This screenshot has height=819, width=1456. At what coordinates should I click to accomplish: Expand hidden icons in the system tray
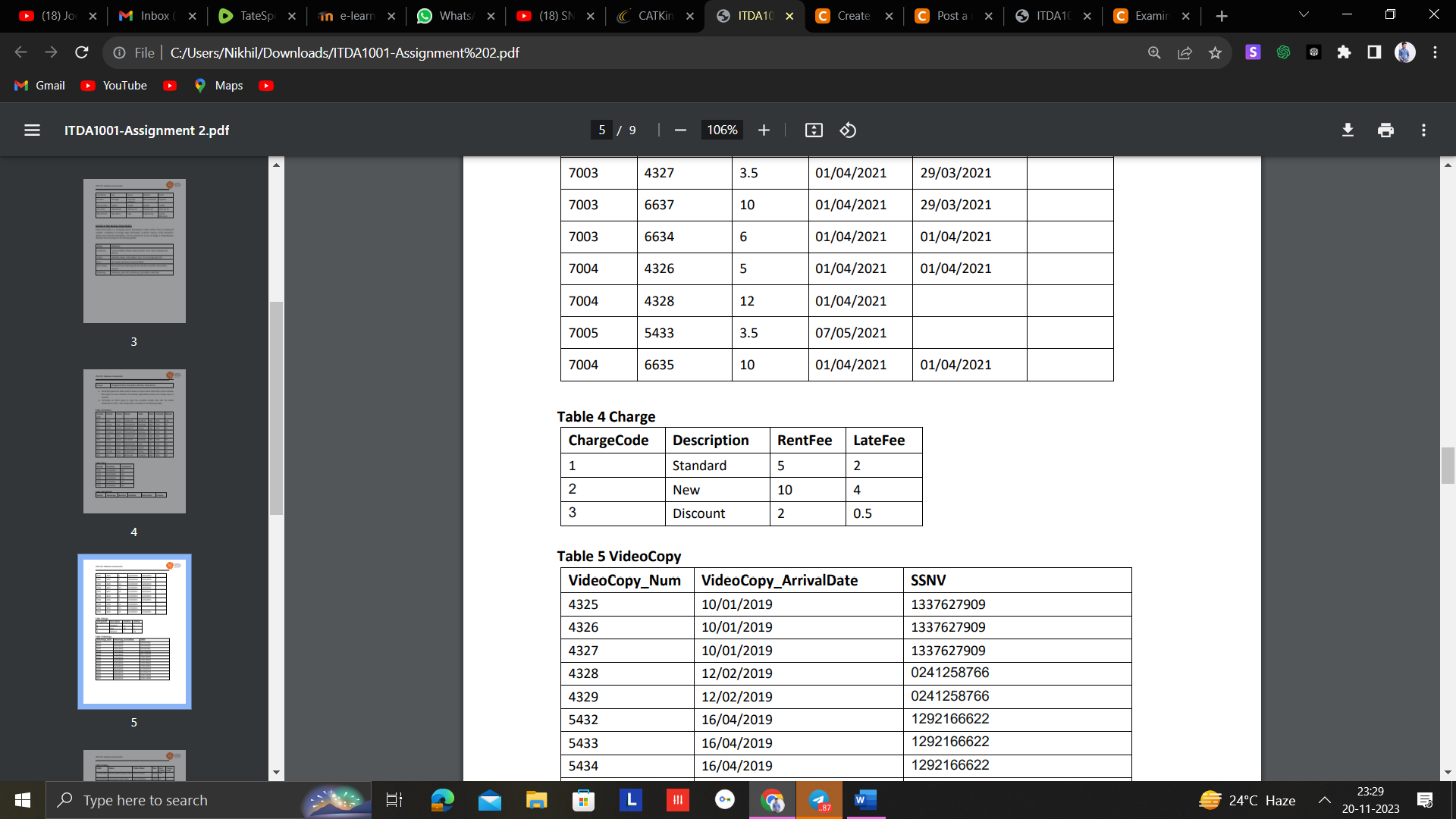(x=1325, y=800)
